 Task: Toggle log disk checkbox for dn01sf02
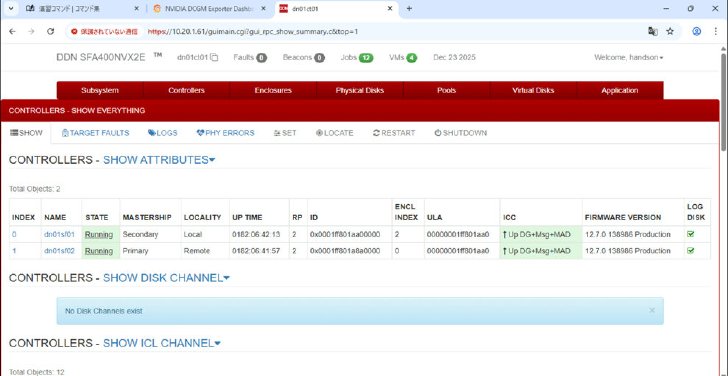(690, 250)
